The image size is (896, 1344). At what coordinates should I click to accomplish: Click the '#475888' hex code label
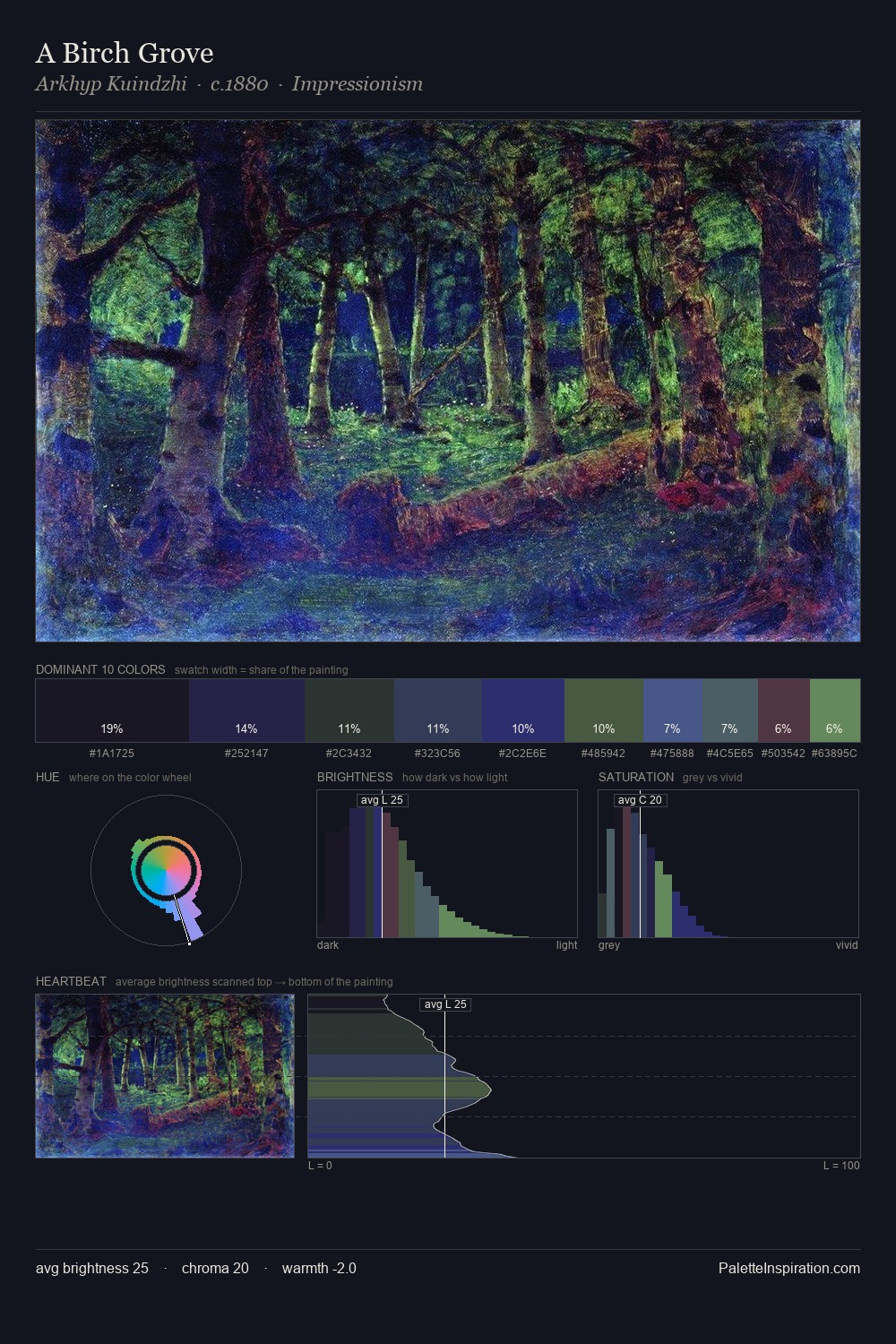pos(673,754)
